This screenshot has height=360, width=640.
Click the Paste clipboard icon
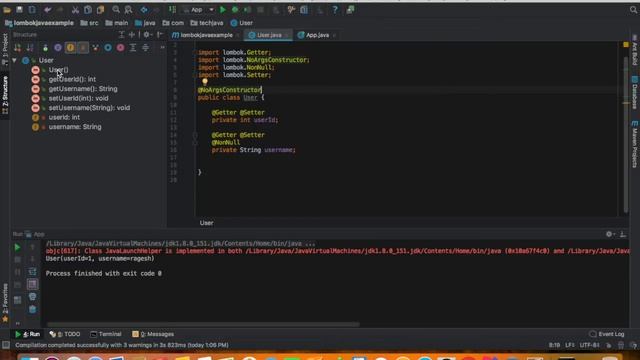pos(100,10)
